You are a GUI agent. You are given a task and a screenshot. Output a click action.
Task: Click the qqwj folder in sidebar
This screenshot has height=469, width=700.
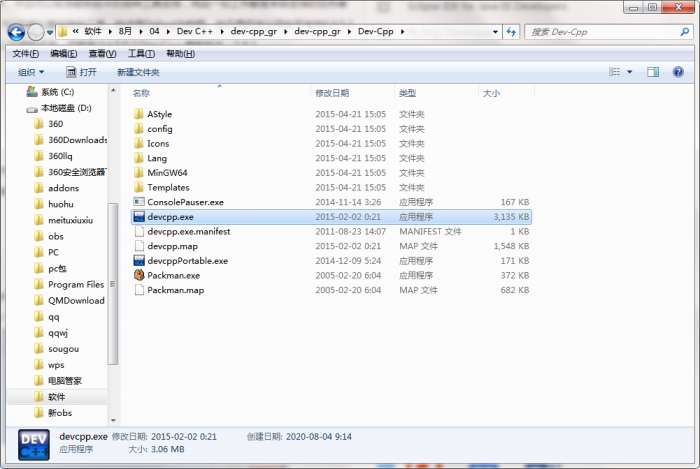51,333
